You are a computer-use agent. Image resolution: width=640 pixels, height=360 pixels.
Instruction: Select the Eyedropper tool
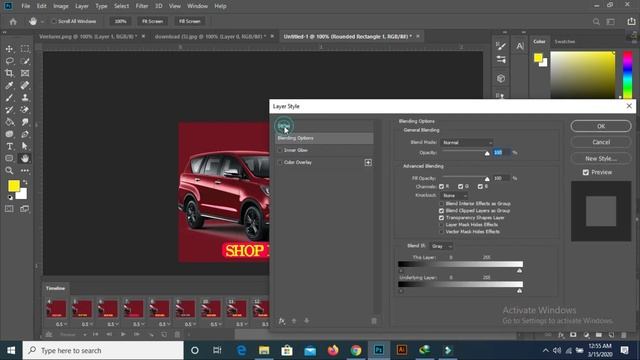click(9, 85)
